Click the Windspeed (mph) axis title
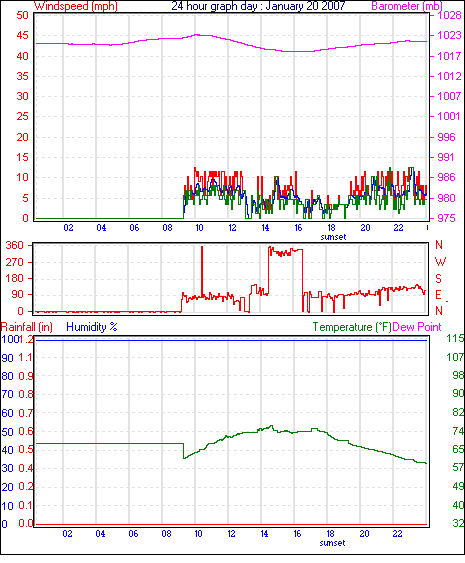465x563 pixels. pos(76,6)
